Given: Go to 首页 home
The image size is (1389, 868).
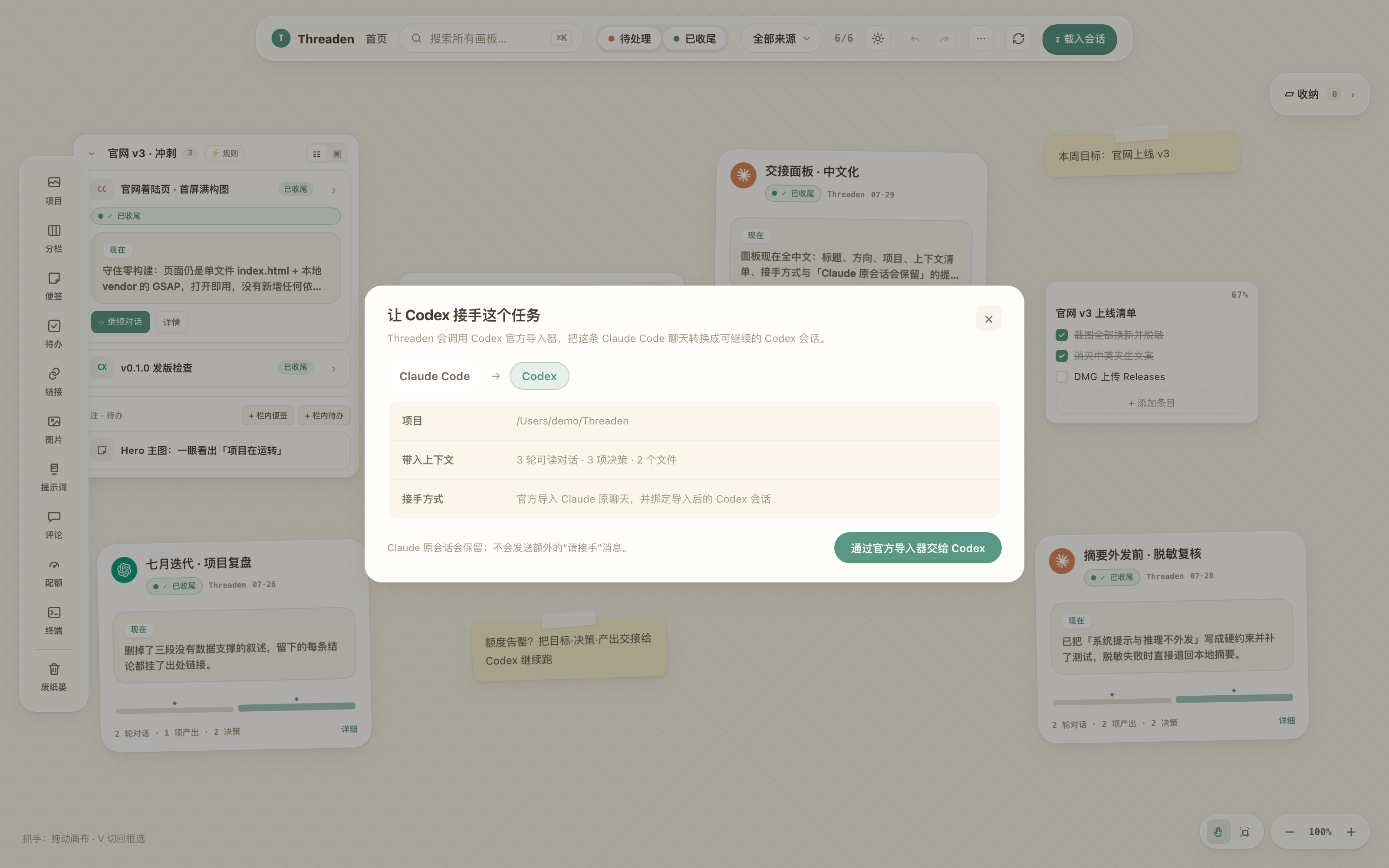Looking at the screenshot, I should tap(376, 39).
